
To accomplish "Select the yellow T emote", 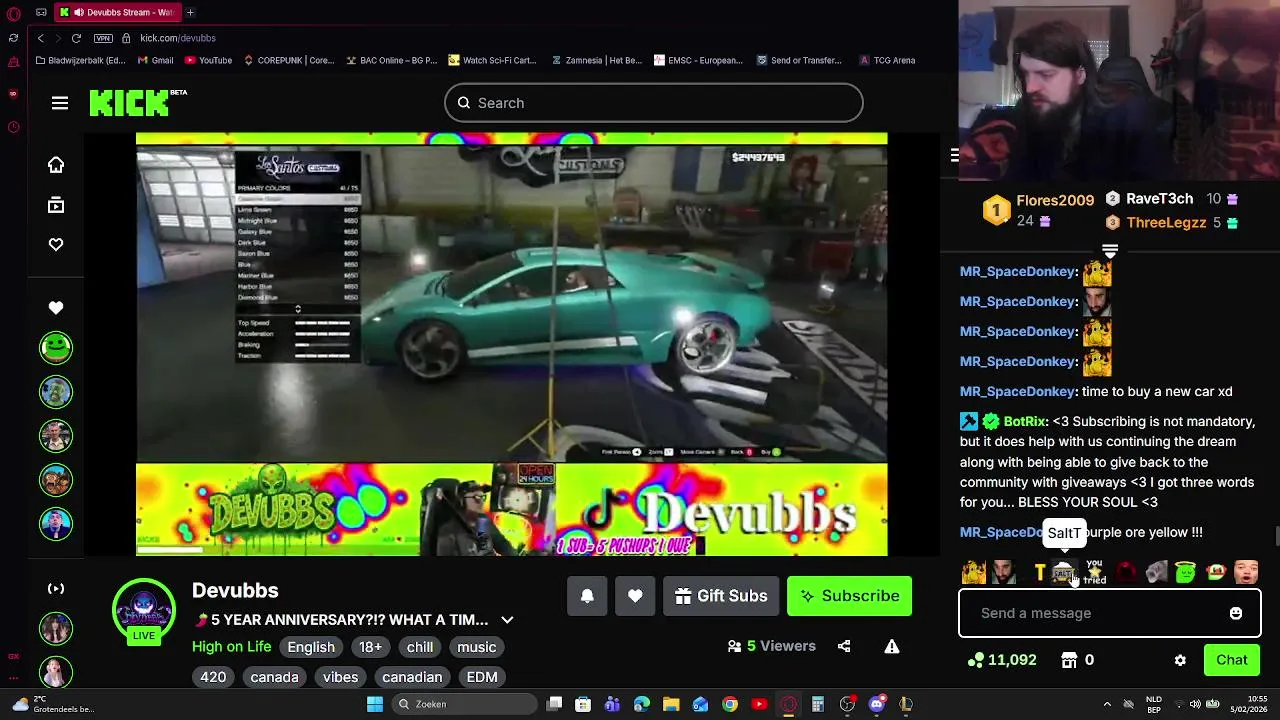I will tap(1040, 573).
